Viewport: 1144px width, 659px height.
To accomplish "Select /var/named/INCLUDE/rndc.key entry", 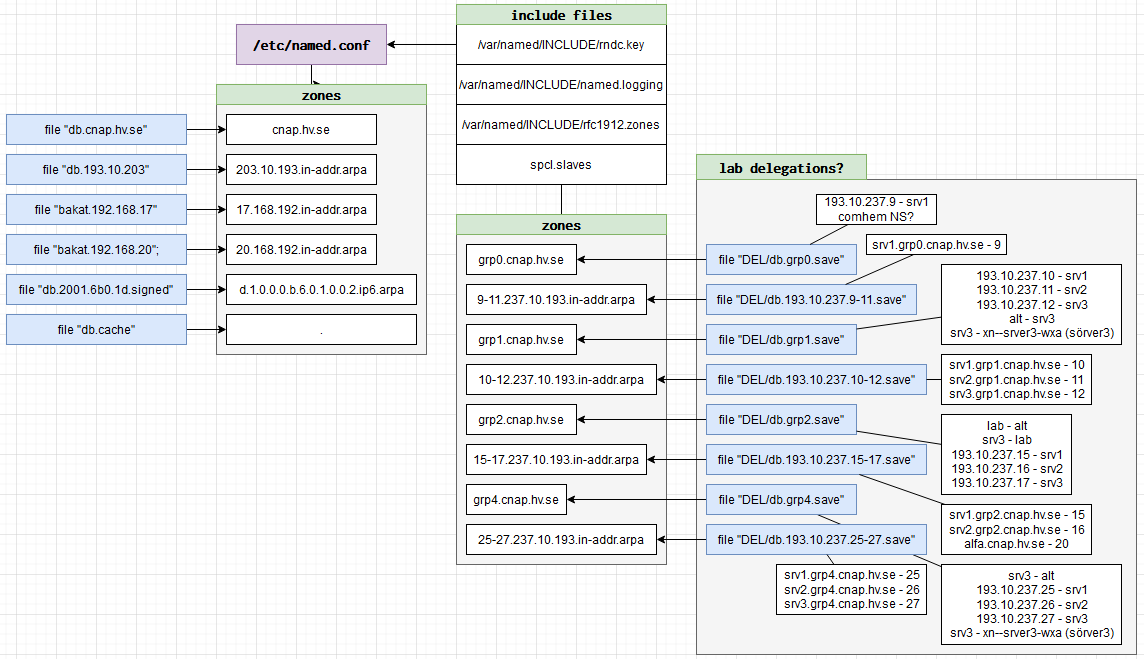I will tap(561, 45).
